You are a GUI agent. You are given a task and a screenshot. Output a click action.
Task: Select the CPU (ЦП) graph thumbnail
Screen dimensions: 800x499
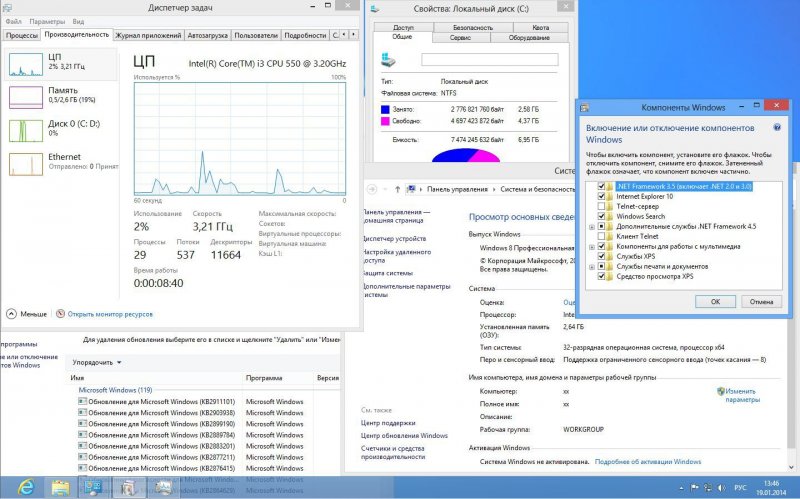(26, 64)
